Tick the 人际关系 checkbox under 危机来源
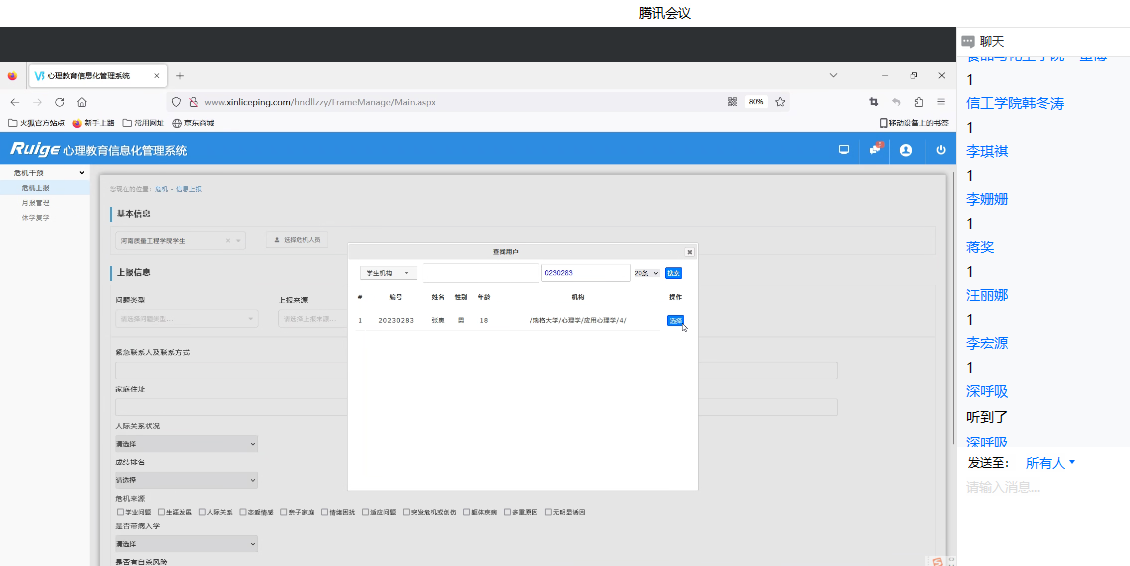The image size is (1130, 566). [203, 511]
